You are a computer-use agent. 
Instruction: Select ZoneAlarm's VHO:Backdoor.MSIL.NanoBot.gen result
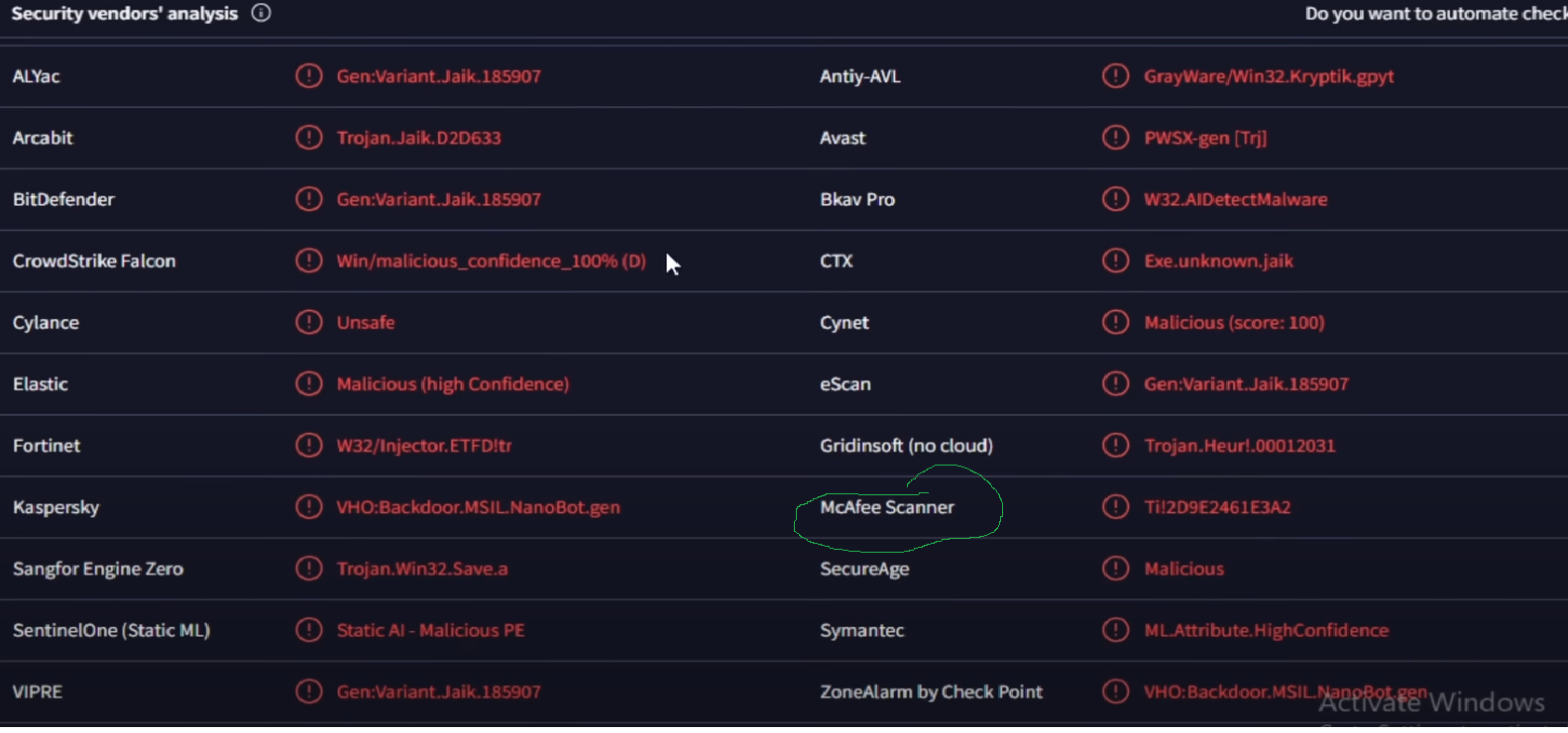1286,691
